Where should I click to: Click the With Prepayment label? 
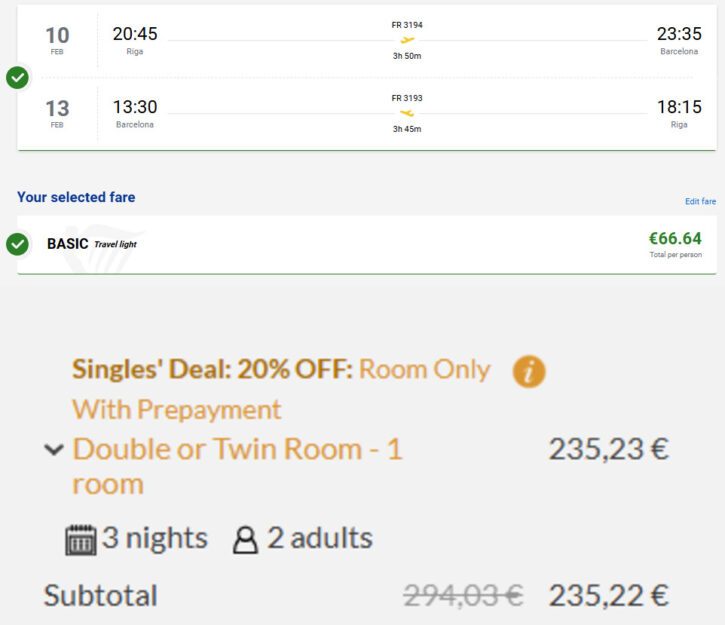coord(177,410)
